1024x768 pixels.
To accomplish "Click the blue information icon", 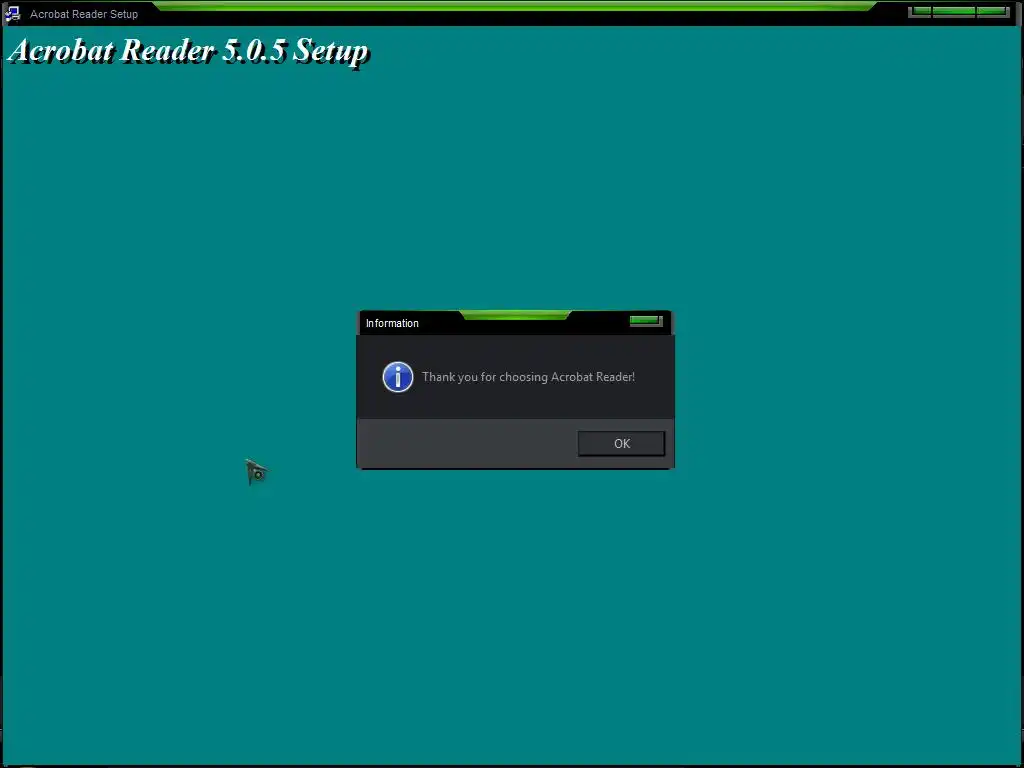I will 398,377.
